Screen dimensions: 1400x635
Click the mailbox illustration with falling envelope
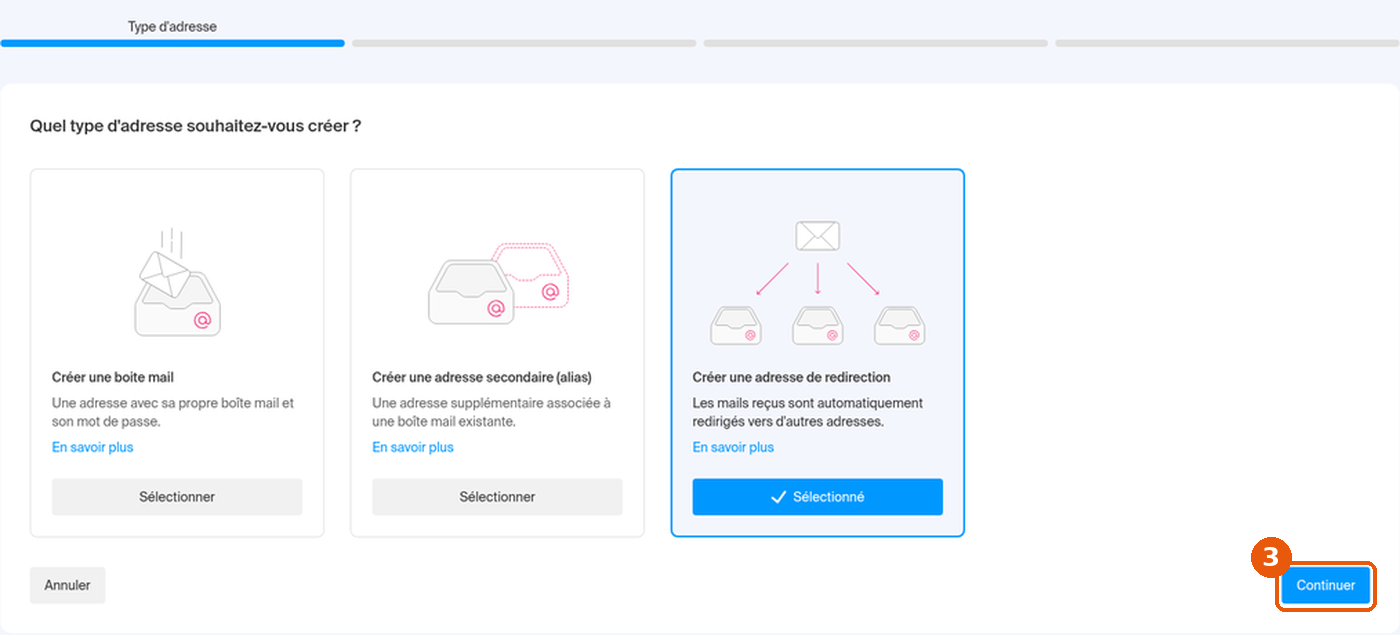coord(177,283)
